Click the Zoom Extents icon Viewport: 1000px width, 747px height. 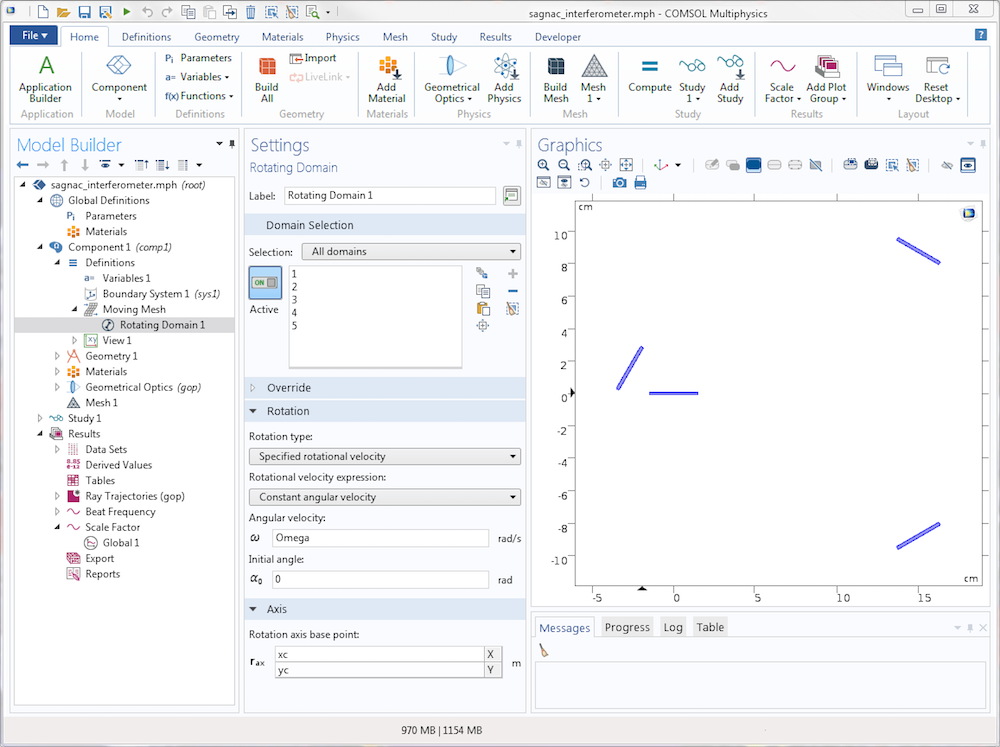(x=626, y=165)
